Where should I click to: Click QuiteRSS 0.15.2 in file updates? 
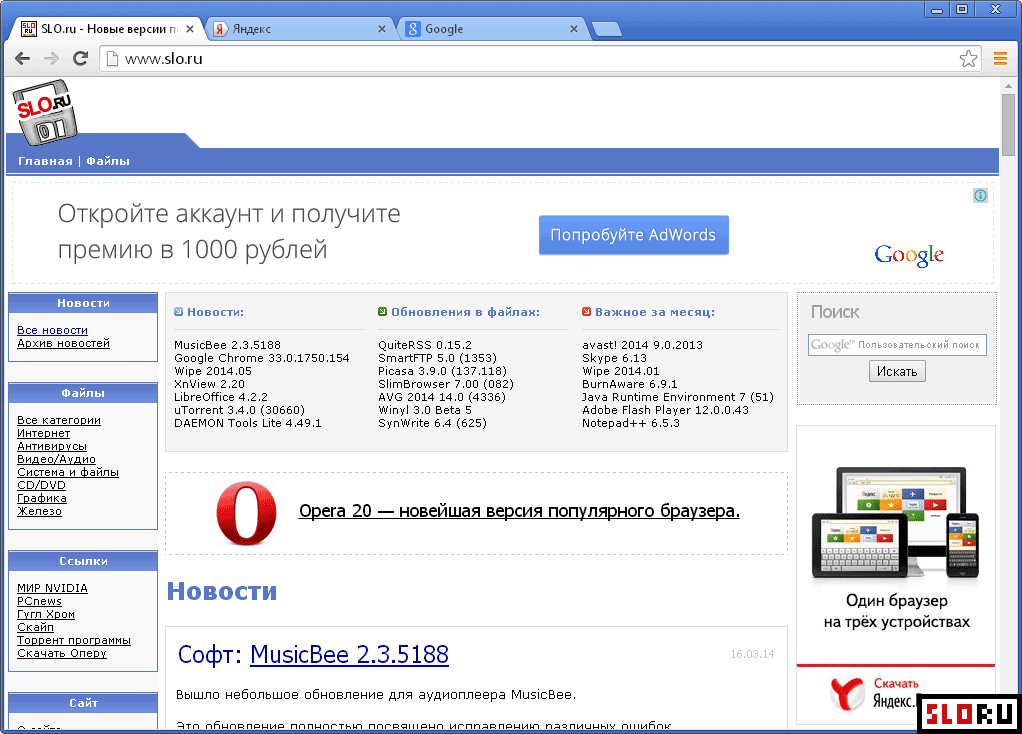(425, 345)
